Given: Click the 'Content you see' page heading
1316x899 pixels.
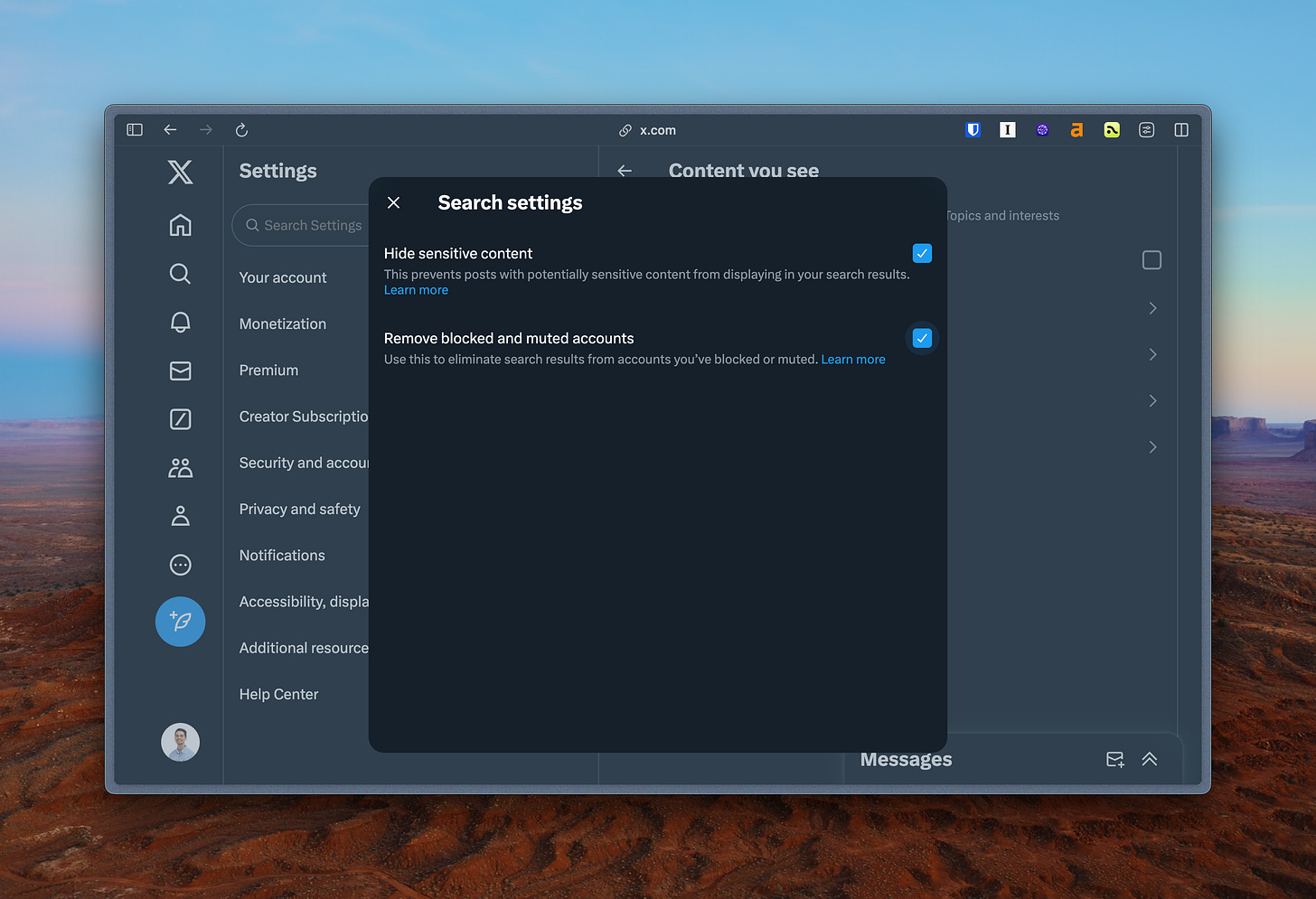Looking at the screenshot, I should (743, 170).
